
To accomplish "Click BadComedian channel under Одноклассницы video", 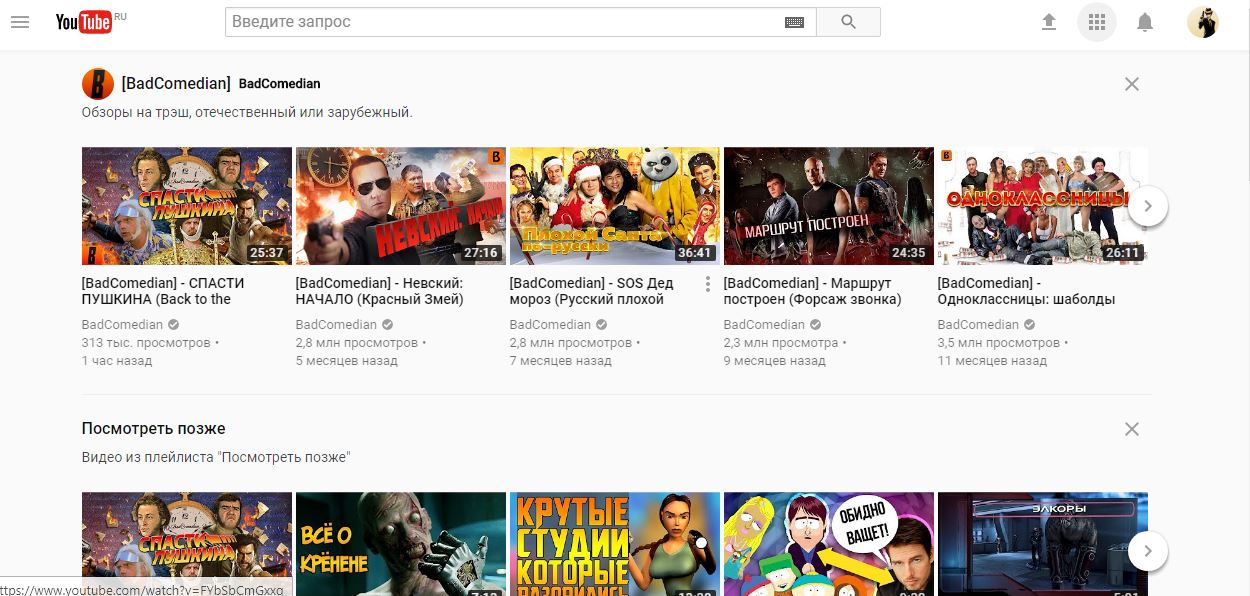I will point(978,324).
